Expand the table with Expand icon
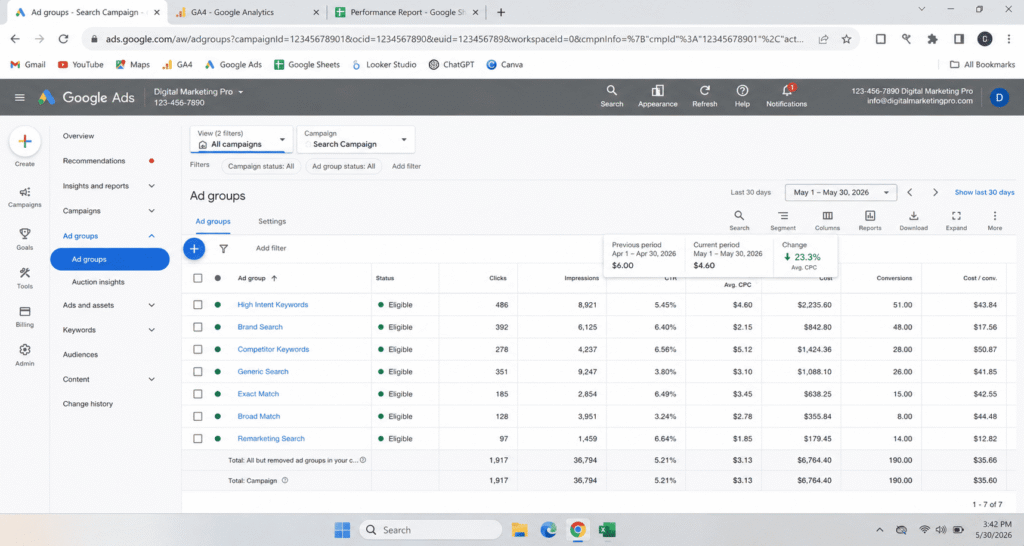Screen dimensions: 1024x546 click(956, 216)
